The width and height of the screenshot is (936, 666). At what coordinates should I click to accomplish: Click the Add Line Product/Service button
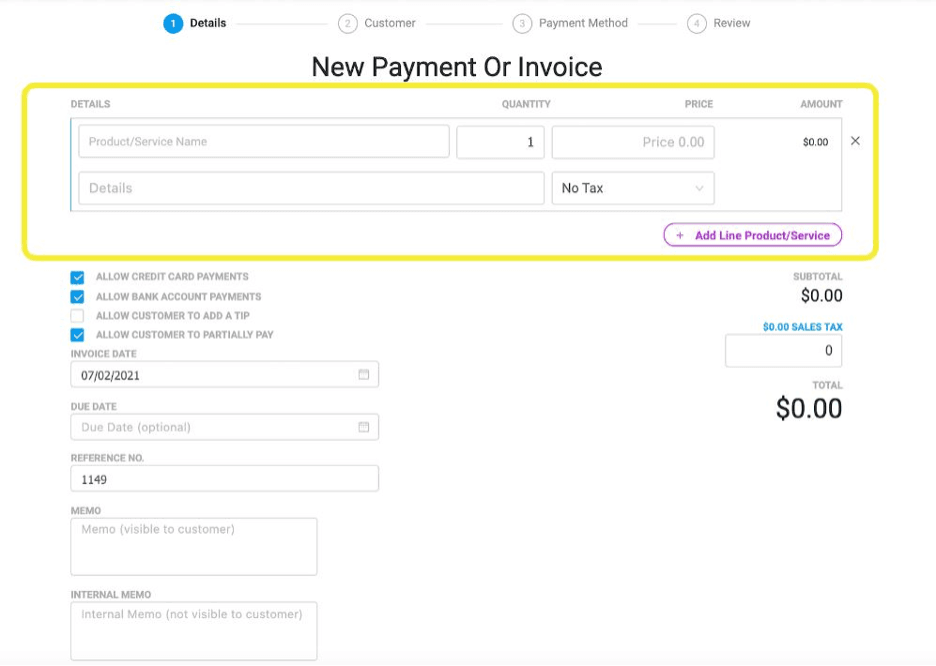pyautogui.click(x=752, y=234)
